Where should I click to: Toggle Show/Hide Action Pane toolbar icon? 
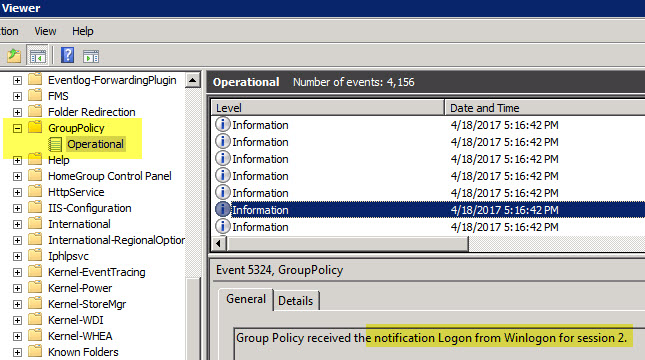click(x=91, y=56)
